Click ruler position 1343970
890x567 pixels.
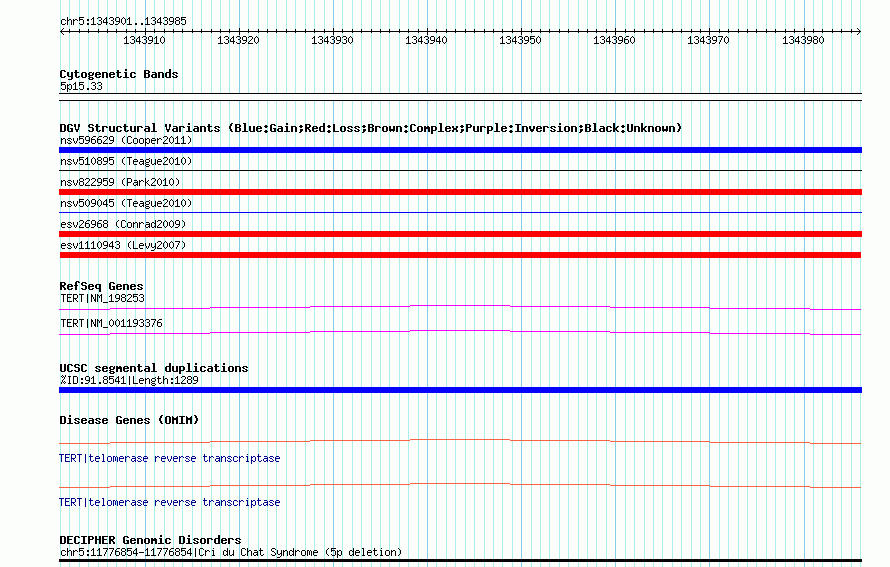pos(708,40)
